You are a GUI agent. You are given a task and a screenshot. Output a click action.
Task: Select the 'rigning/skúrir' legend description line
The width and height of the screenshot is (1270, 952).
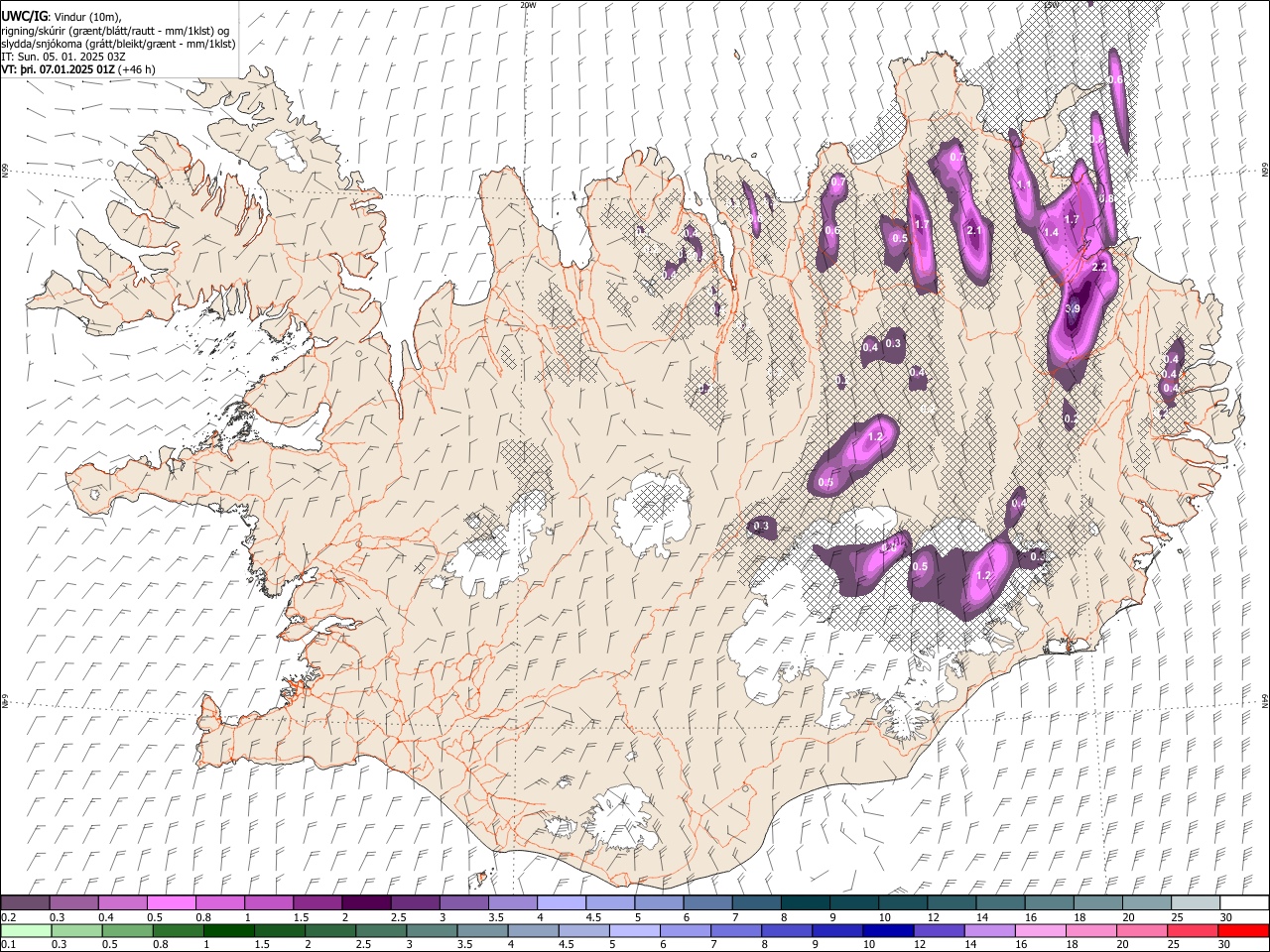(116, 30)
